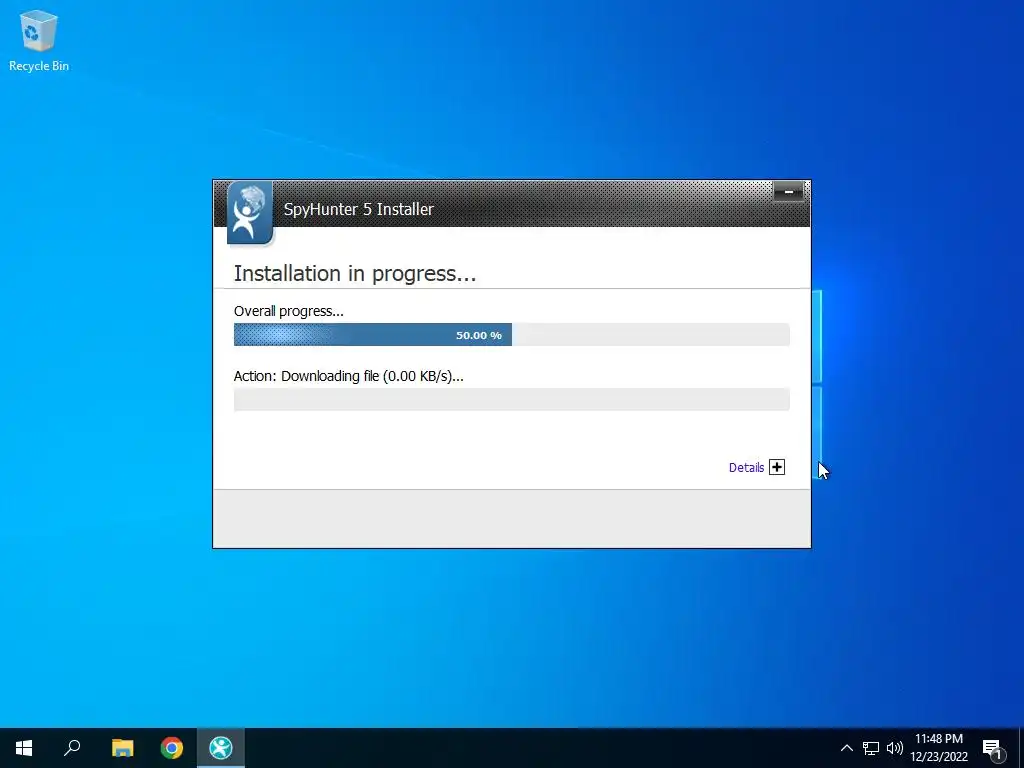
Task: Launch File Explorer from the taskbar
Action: 122,748
